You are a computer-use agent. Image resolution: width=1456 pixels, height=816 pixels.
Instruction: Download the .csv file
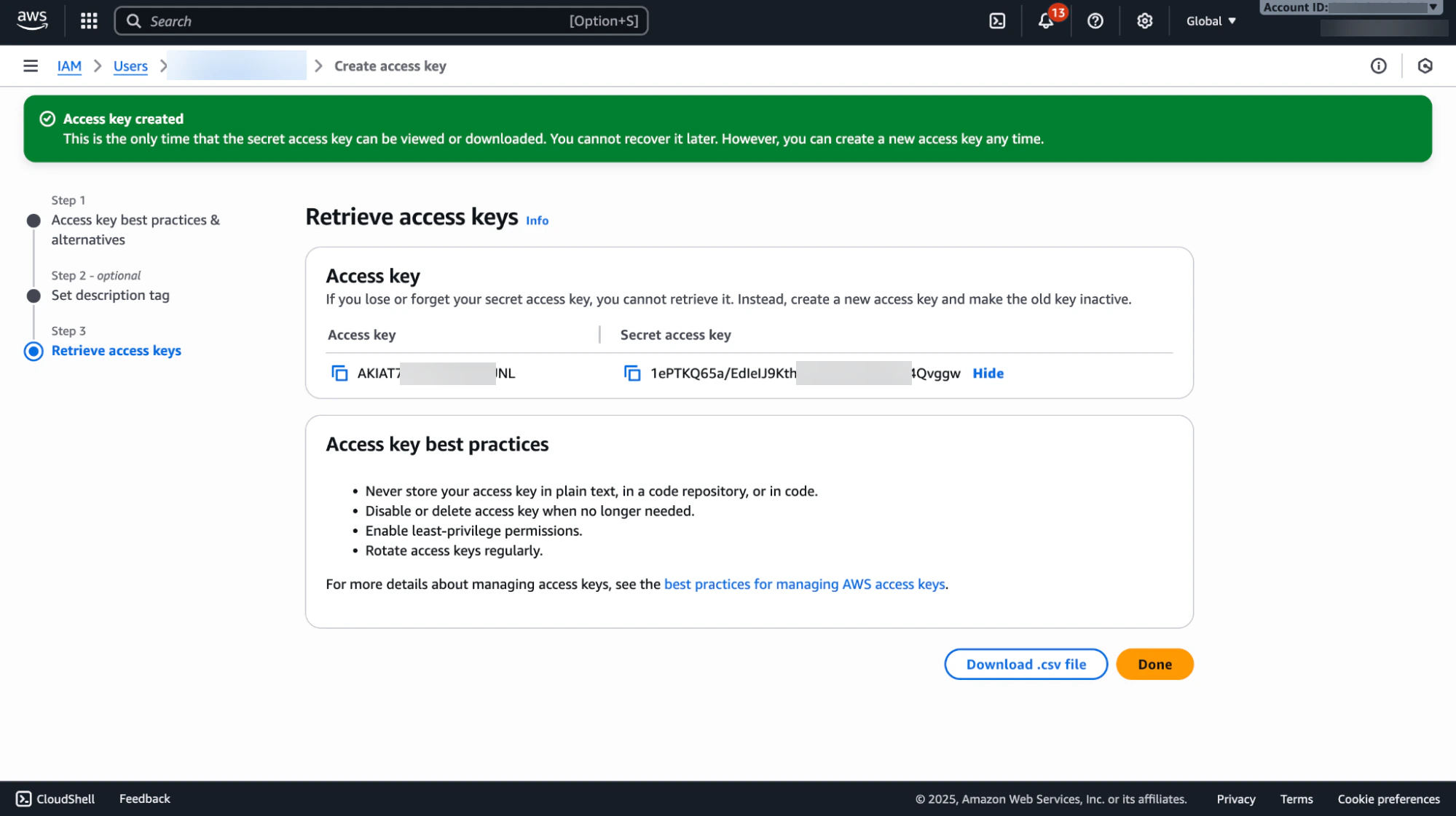[1026, 664]
